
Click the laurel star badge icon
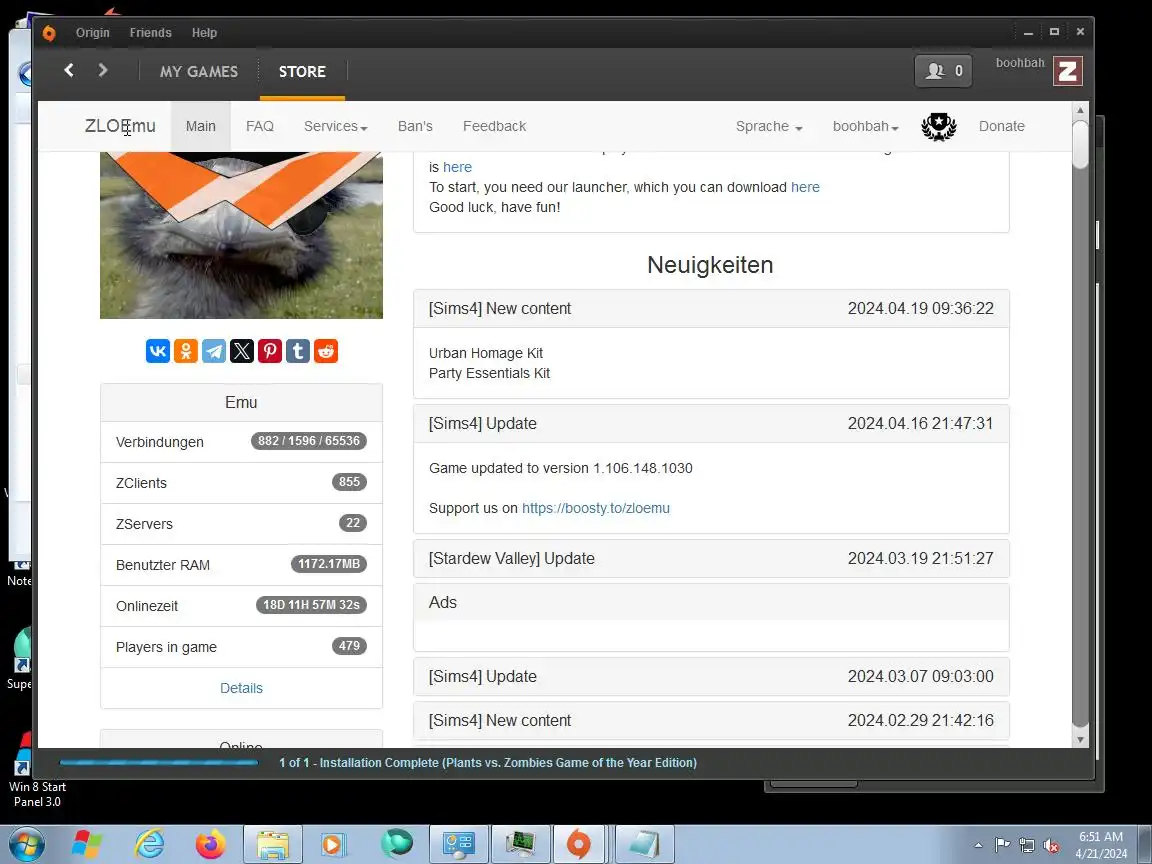pyautogui.click(x=939, y=126)
